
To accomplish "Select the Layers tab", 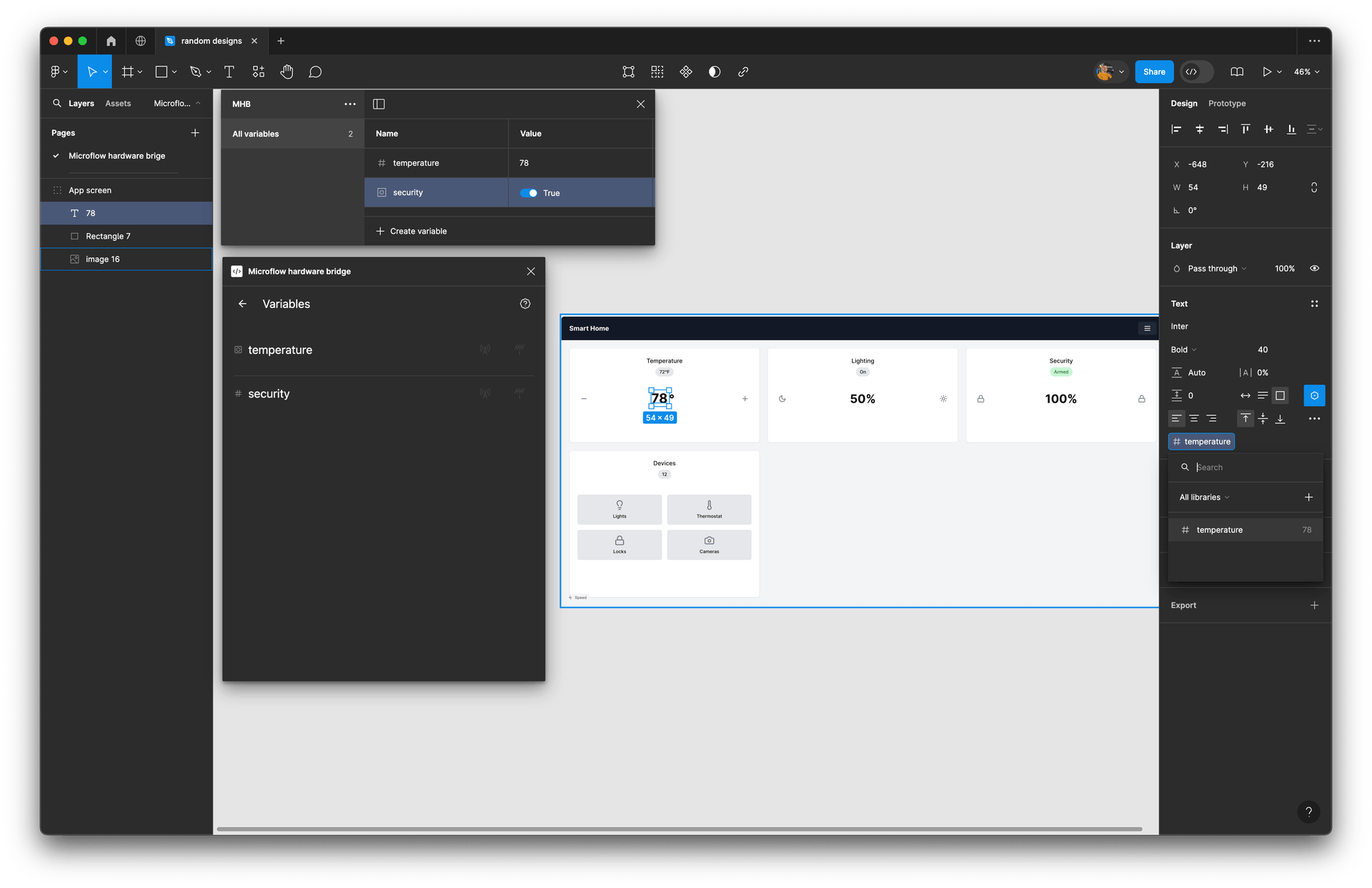I will [81, 103].
